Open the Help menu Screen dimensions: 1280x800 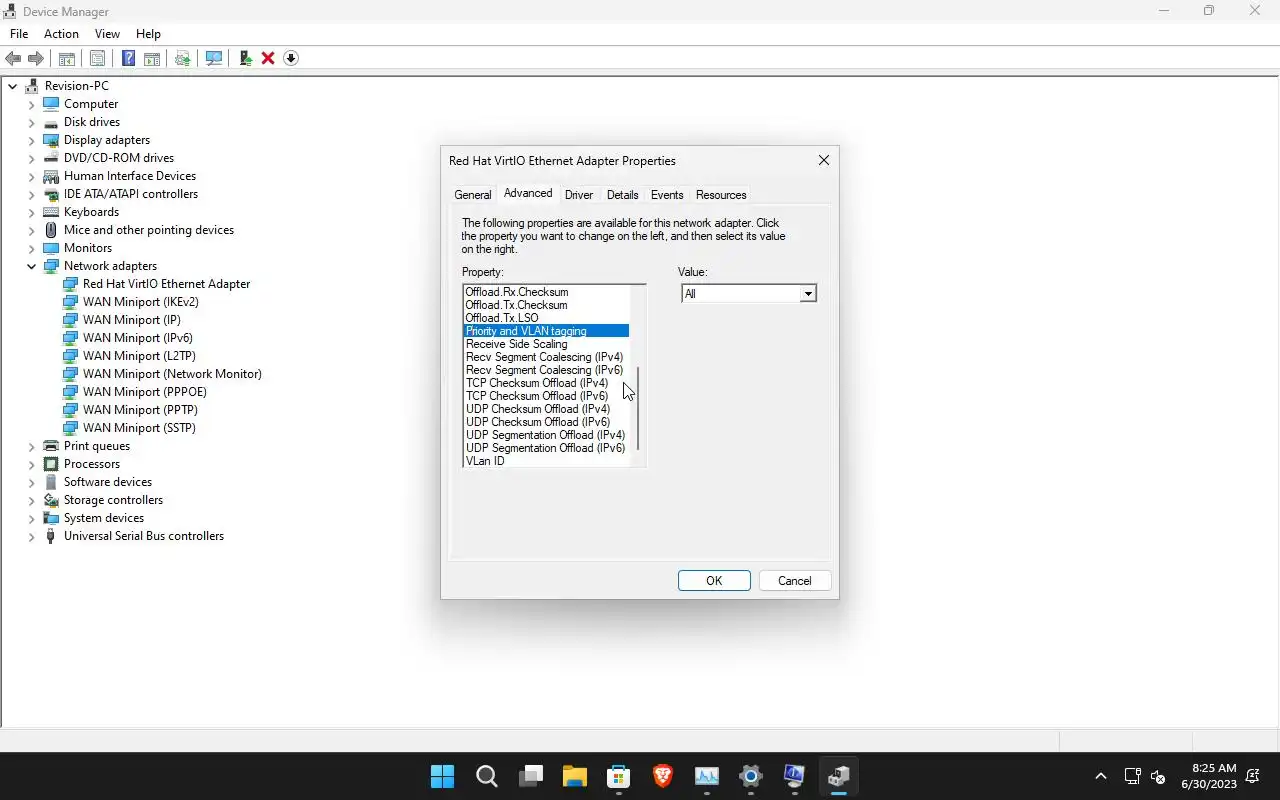(148, 33)
